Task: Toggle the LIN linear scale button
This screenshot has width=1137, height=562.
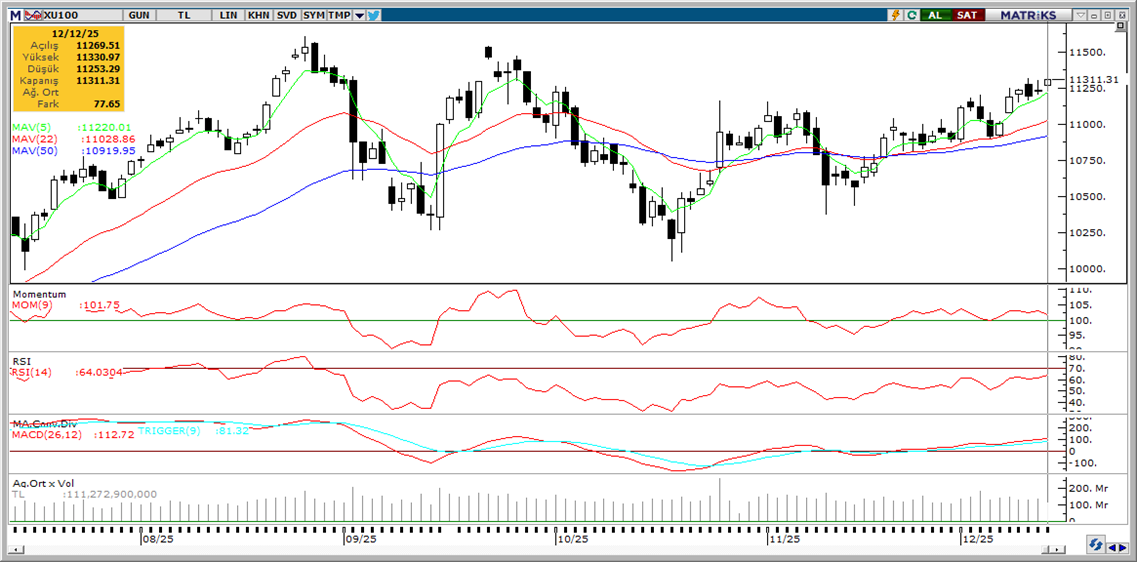Action: point(228,15)
